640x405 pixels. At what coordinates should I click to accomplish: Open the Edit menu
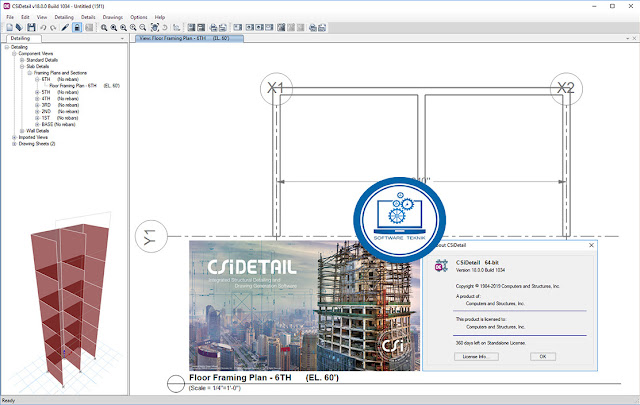[x=25, y=17]
